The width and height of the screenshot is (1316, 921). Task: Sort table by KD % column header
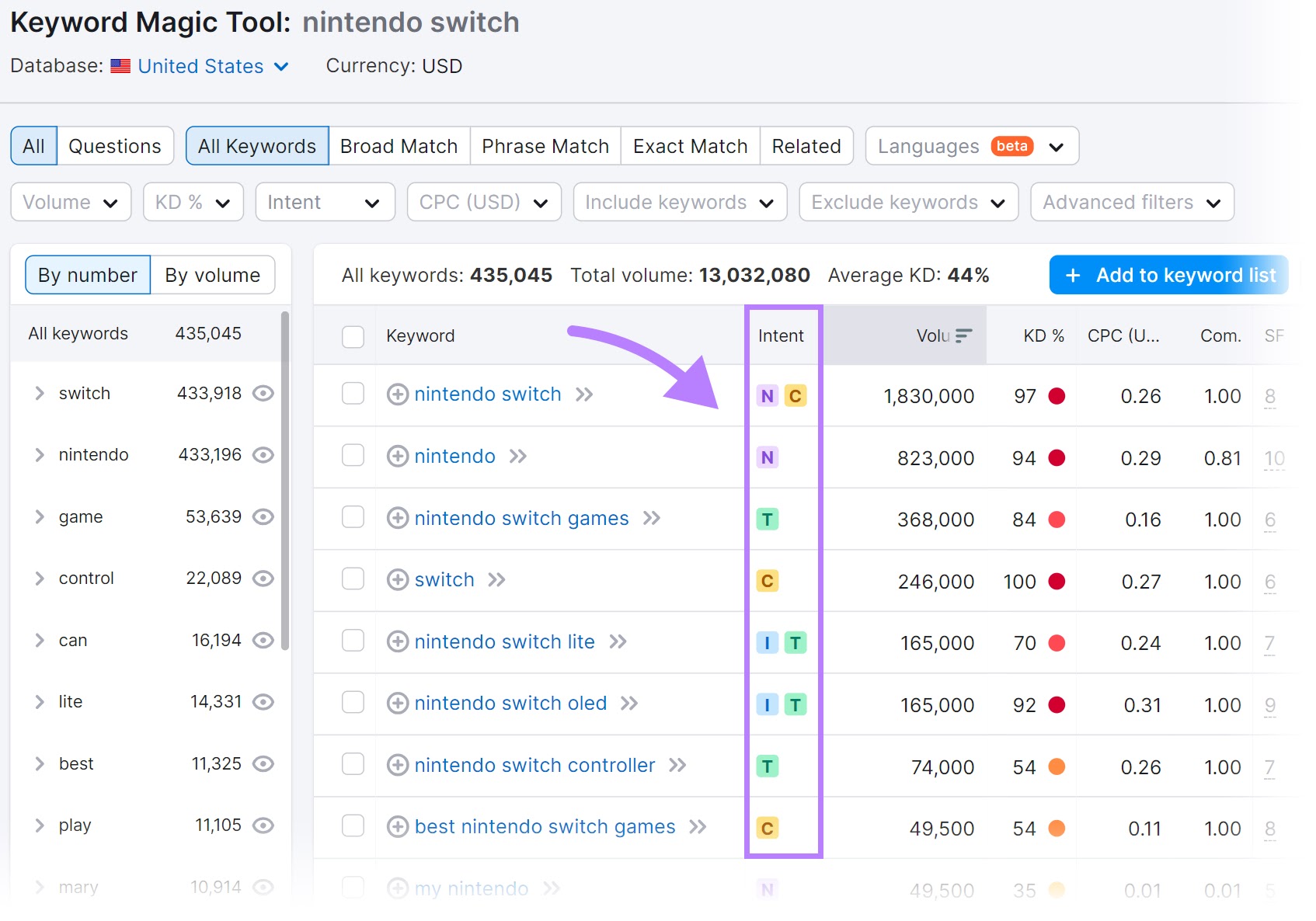(x=1043, y=336)
